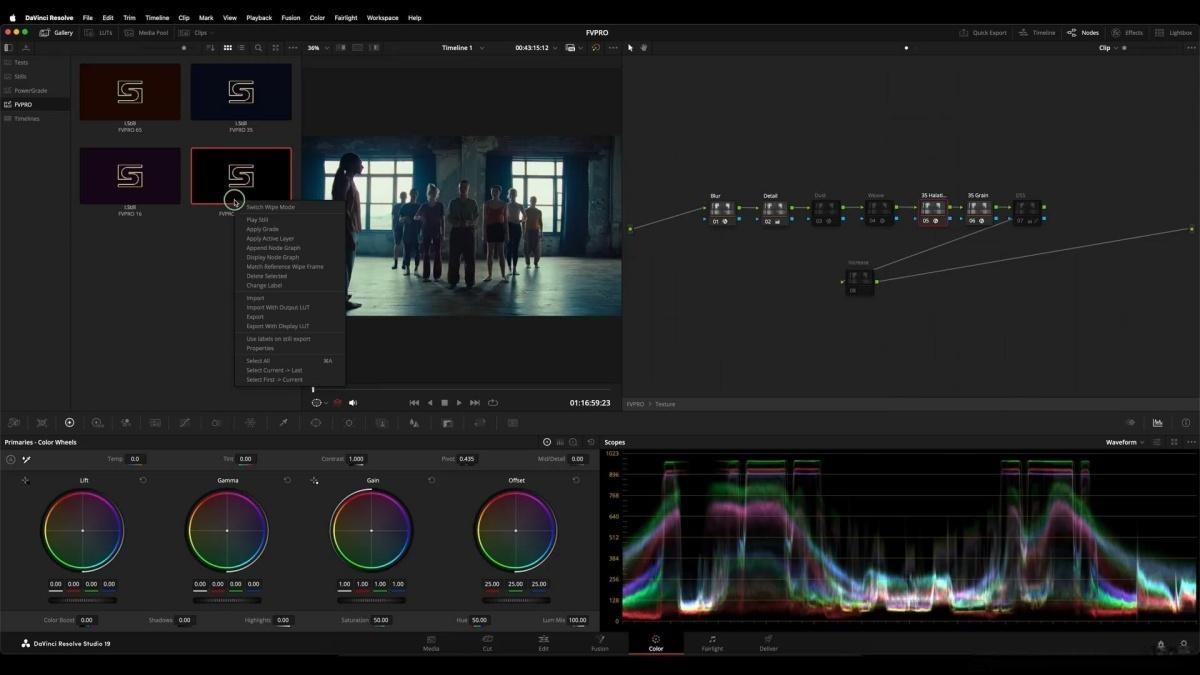
Task: Open the Power Window palette
Action: pos(316,423)
